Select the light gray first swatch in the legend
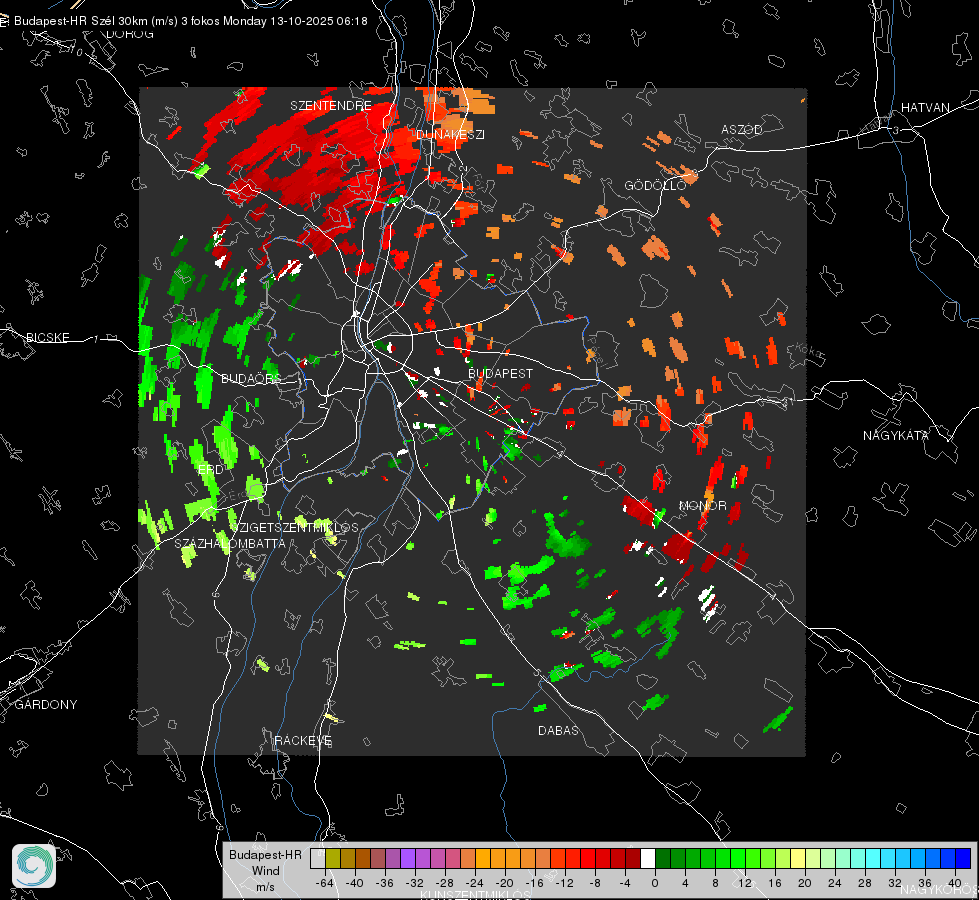The width and height of the screenshot is (979, 900). tap(318, 859)
